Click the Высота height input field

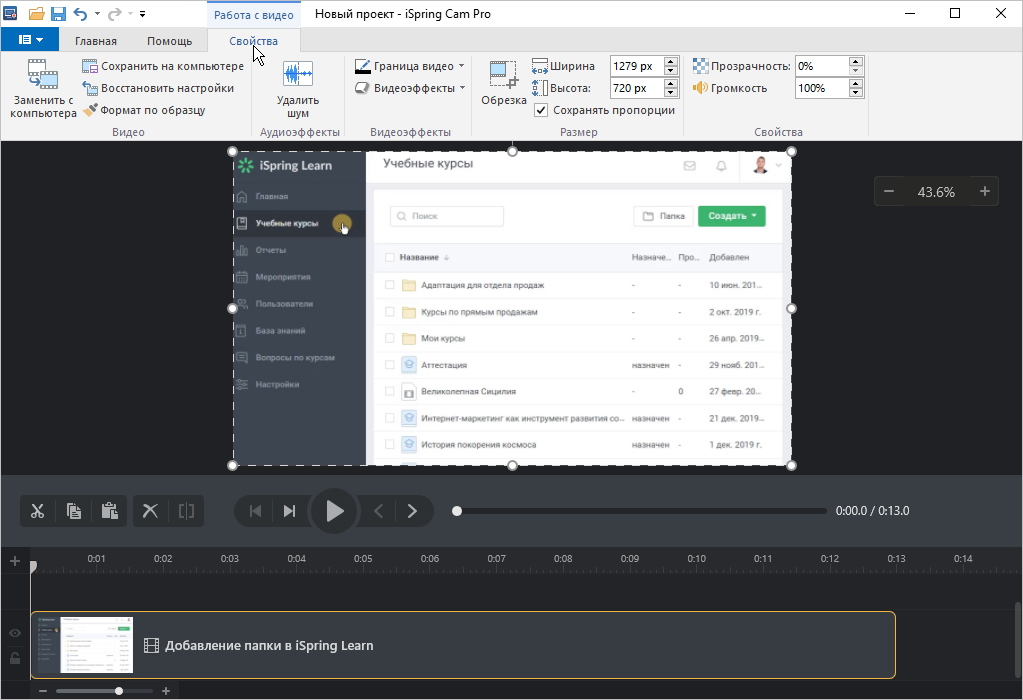pos(637,88)
